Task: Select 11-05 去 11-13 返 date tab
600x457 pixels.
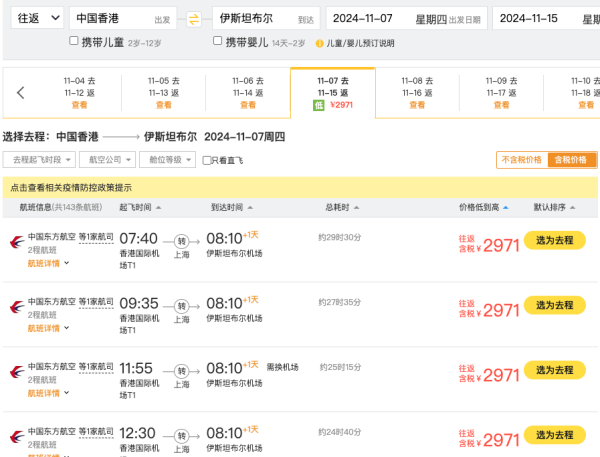Action: click(164, 93)
